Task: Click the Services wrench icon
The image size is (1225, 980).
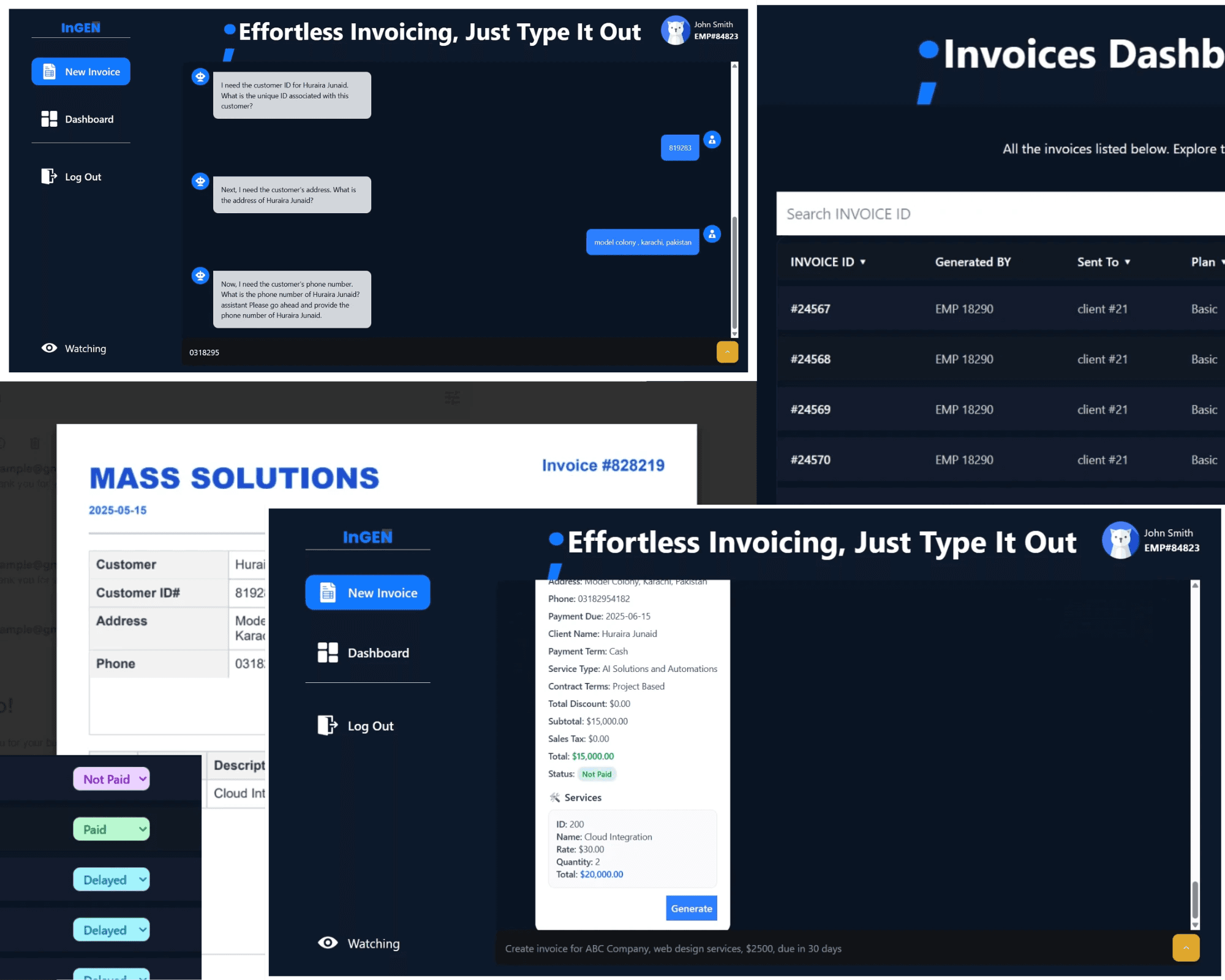Action: [556, 797]
